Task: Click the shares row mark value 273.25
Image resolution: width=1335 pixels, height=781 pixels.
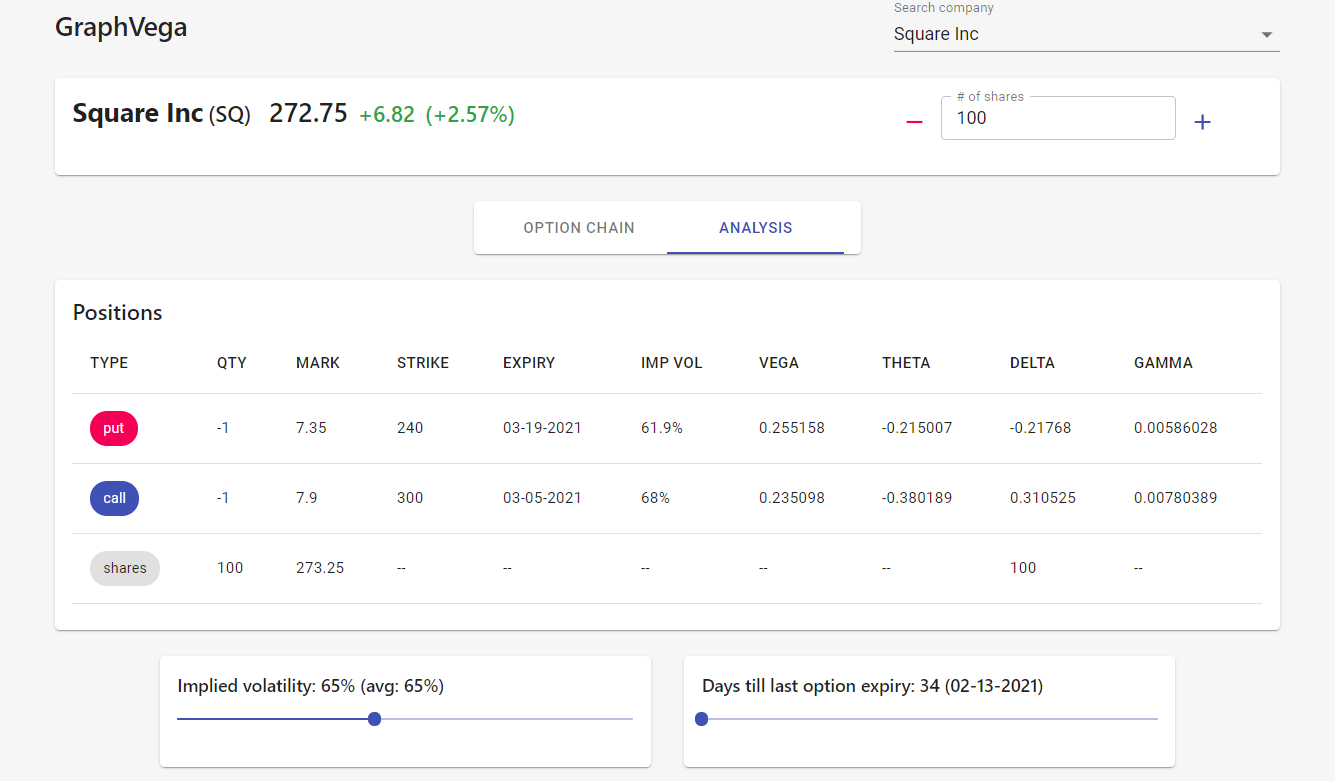Action: click(x=320, y=568)
